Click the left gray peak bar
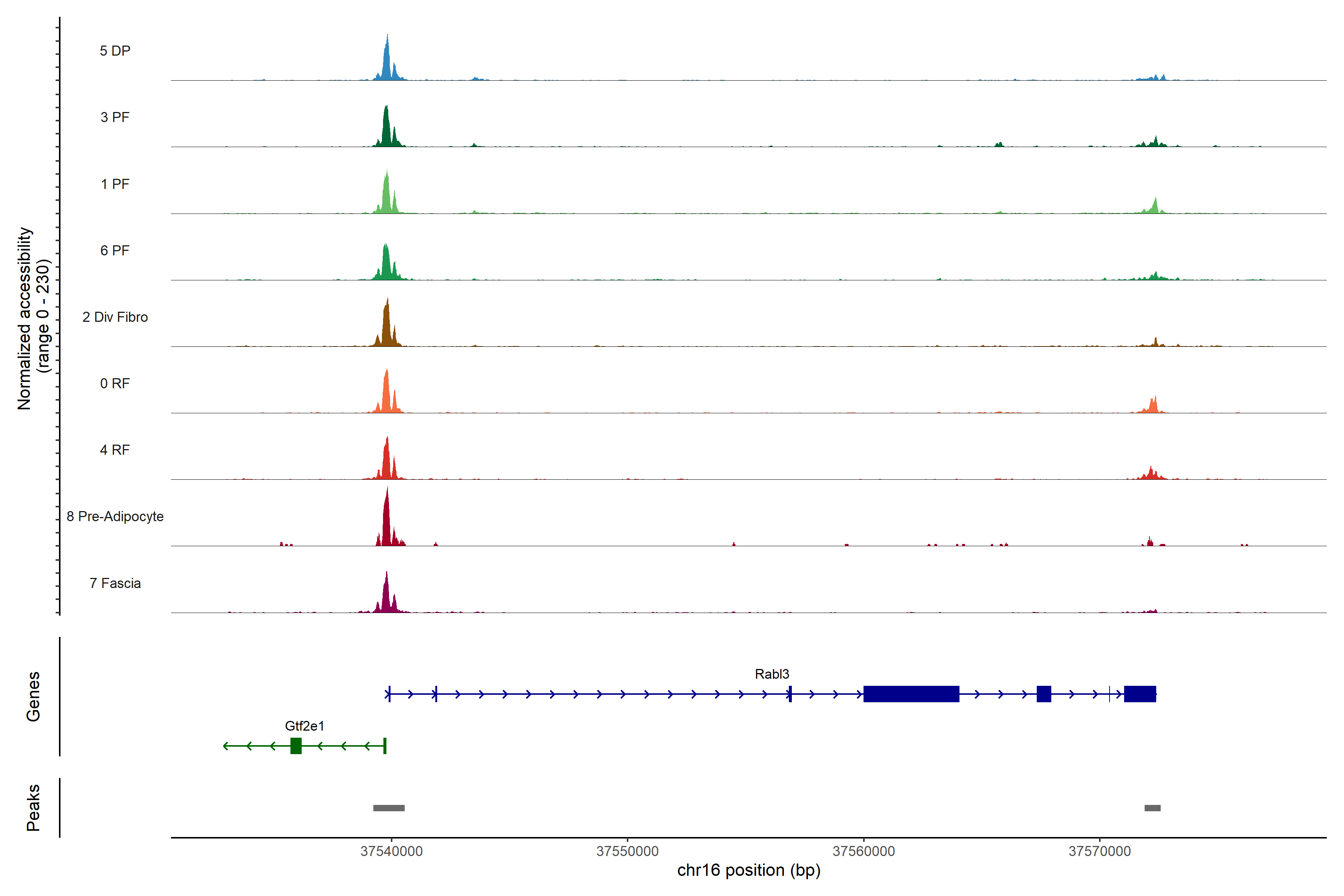 tap(389, 808)
